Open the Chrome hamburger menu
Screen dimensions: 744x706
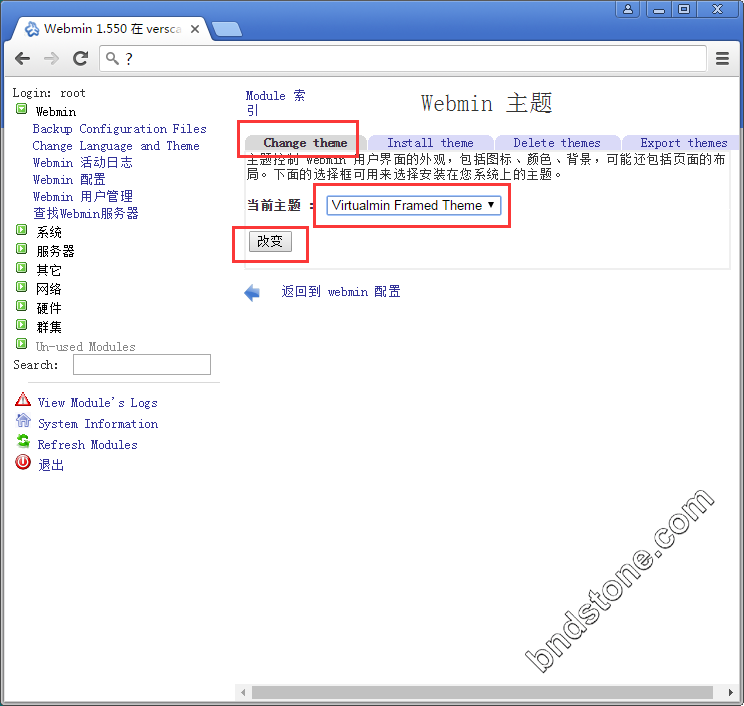pyautogui.click(x=722, y=58)
